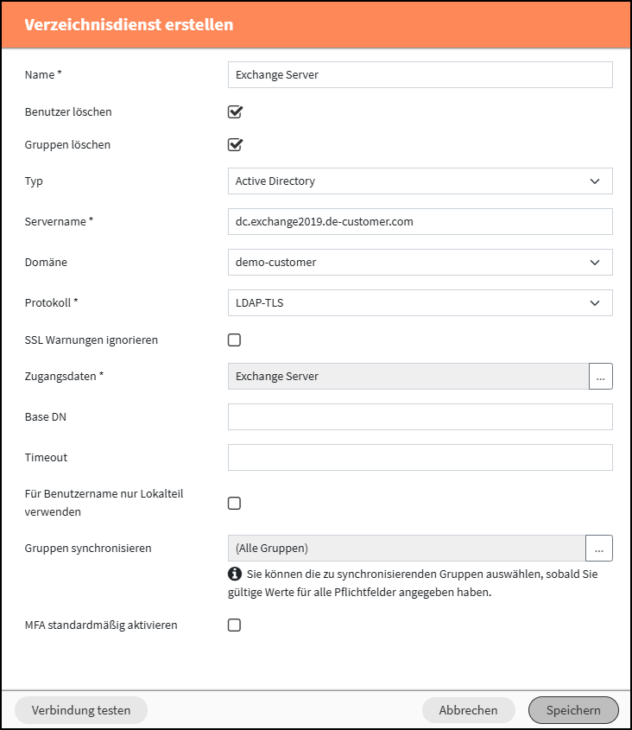Enable SSL Warnungen ignorieren checkbox
The height and width of the screenshot is (730, 632).
pyautogui.click(x=234, y=340)
